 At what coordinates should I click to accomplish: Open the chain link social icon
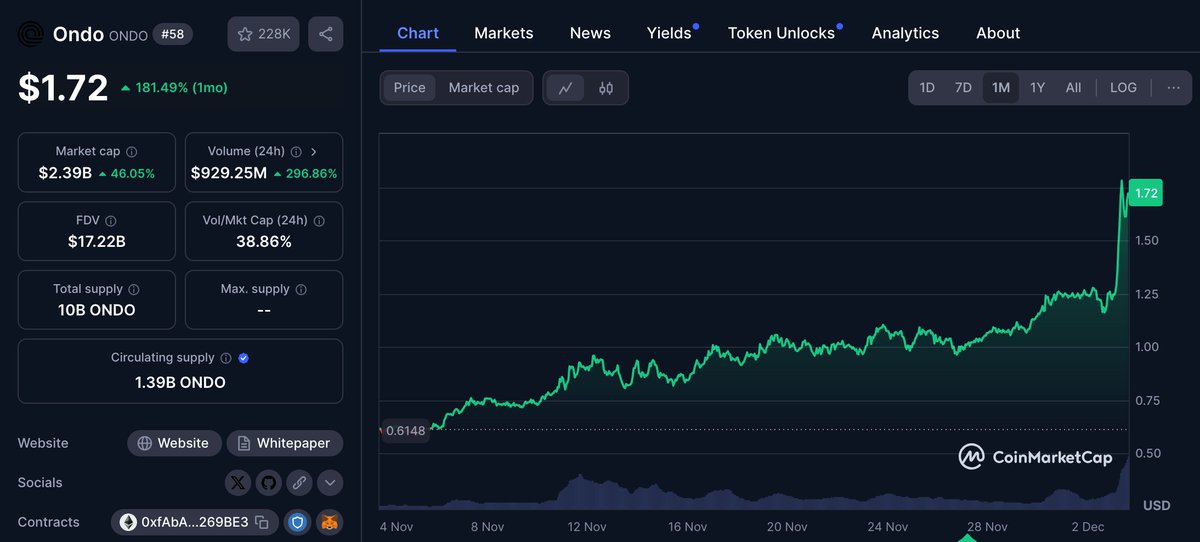299,483
